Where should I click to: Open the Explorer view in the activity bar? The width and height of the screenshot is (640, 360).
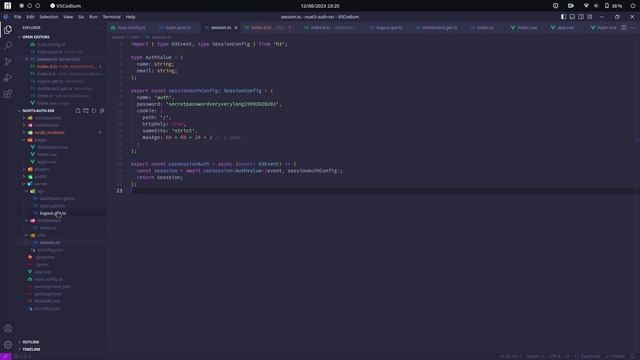[x=8, y=29]
